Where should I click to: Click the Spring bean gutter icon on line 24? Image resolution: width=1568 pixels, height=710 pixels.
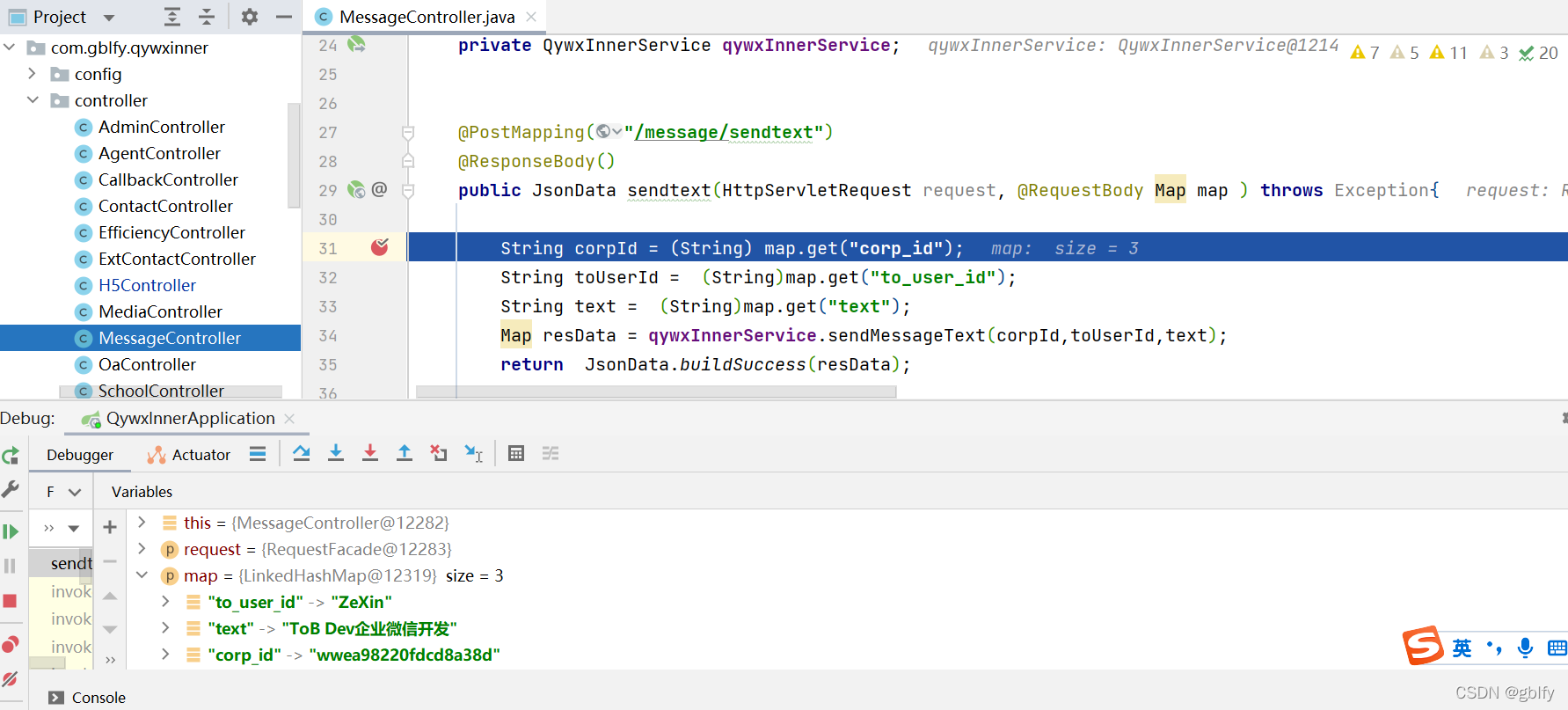(356, 44)
